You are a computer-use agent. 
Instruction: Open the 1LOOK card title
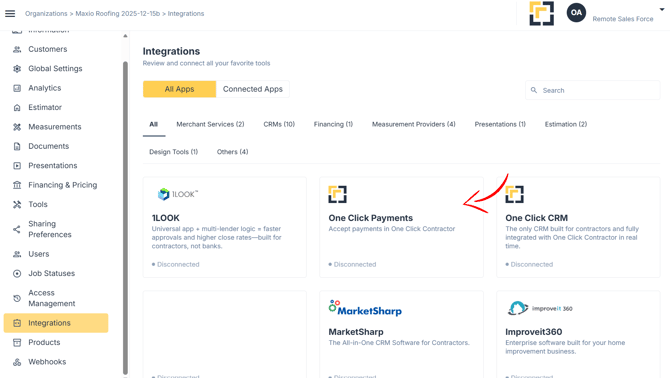[165, 218]
